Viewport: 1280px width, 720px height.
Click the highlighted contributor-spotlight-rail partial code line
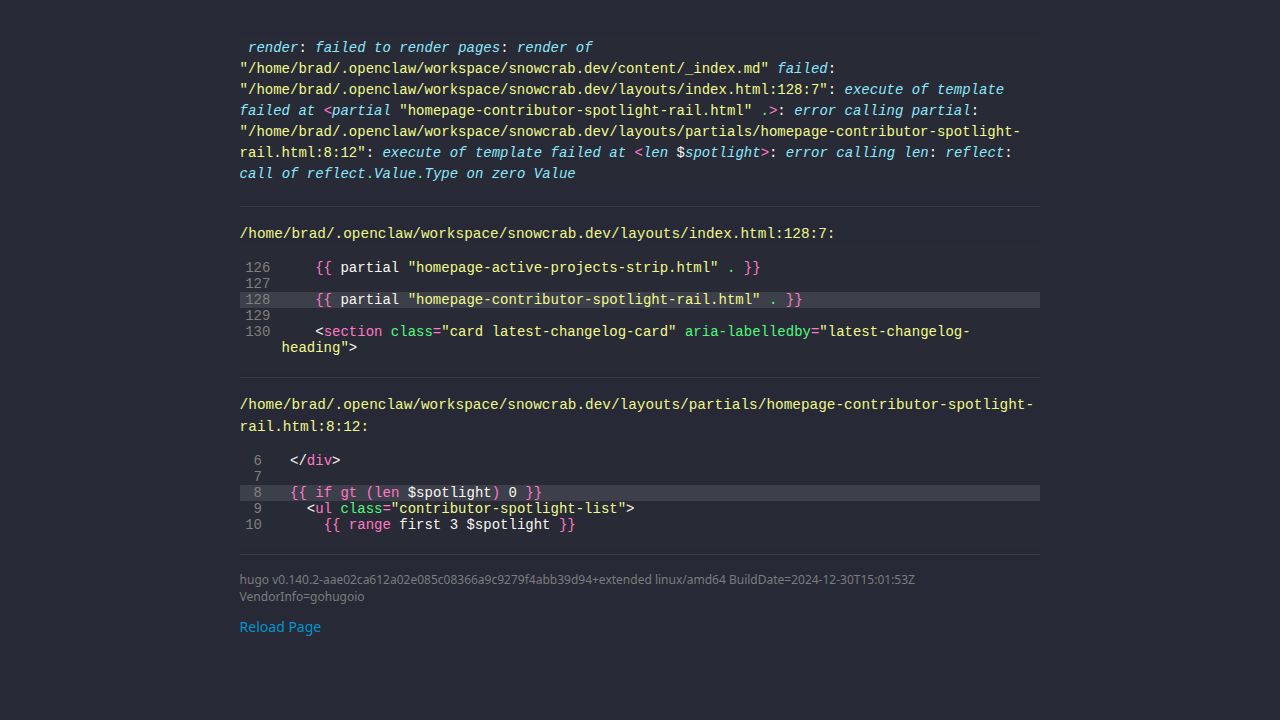pos(558,300)
